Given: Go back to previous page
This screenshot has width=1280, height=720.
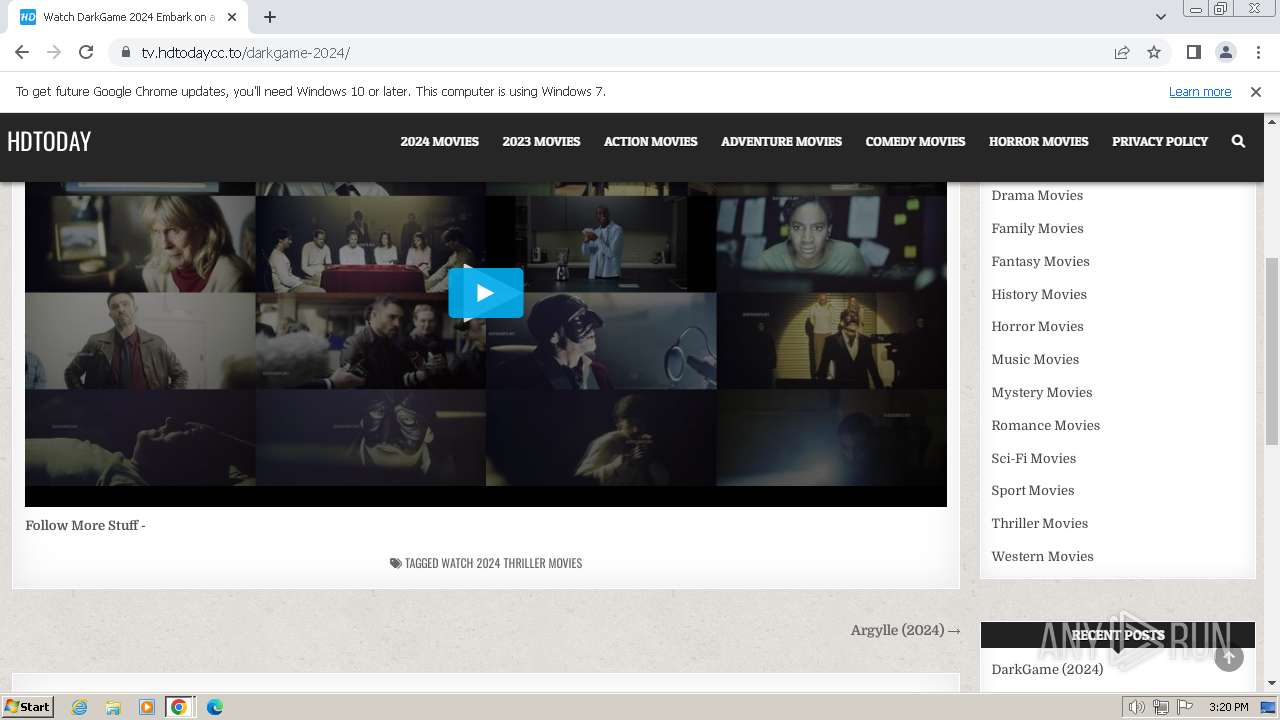Looking at the screenshot, I should pos(22,52).
